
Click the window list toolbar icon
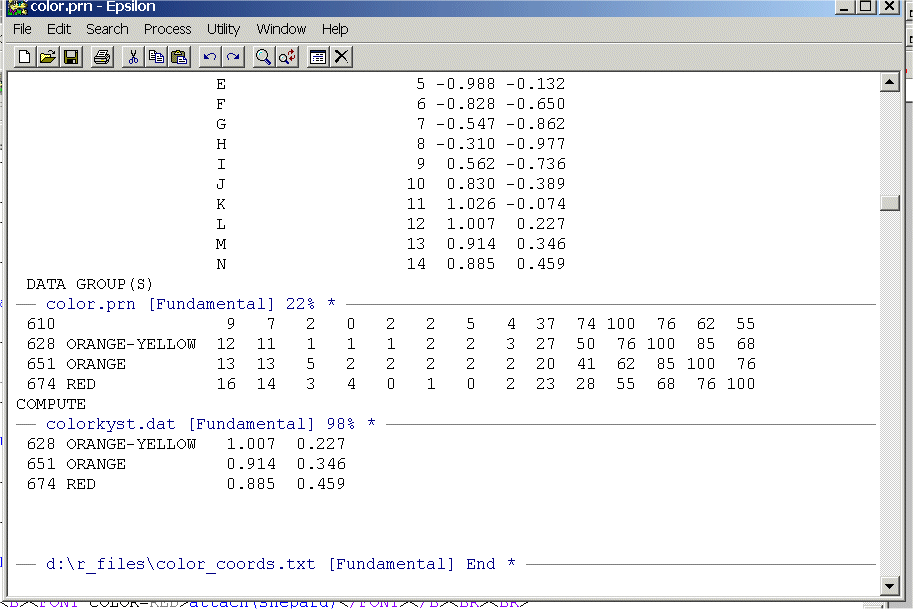(x=318, y=57)
